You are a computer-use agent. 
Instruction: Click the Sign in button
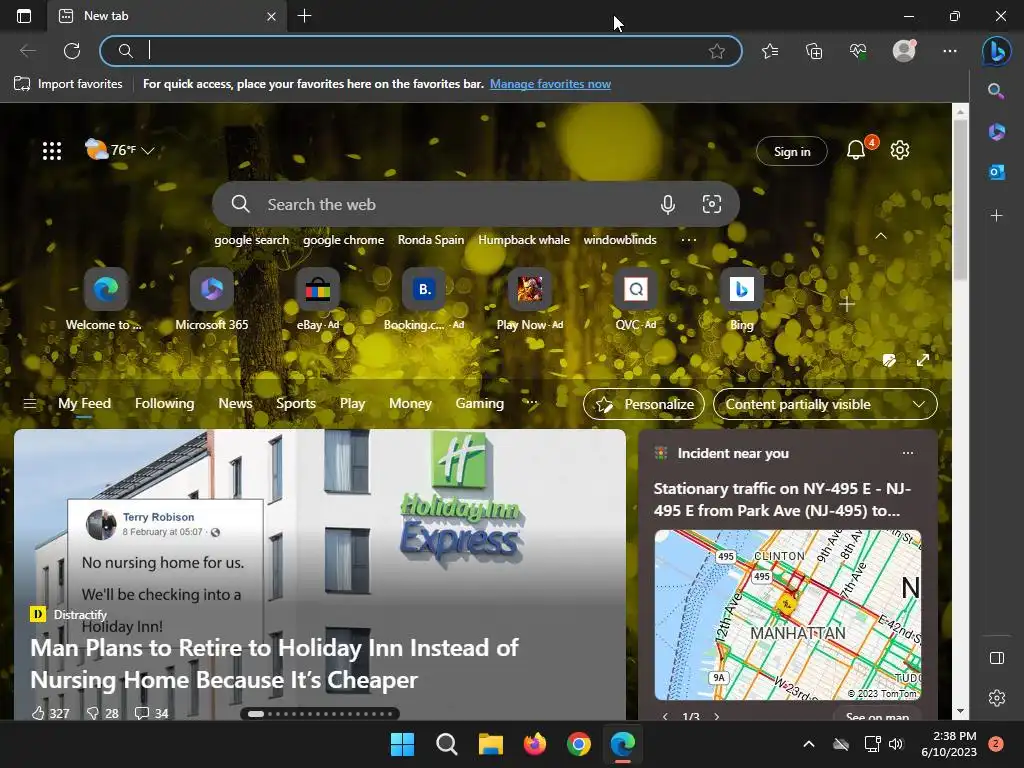(x=792, y=152)
